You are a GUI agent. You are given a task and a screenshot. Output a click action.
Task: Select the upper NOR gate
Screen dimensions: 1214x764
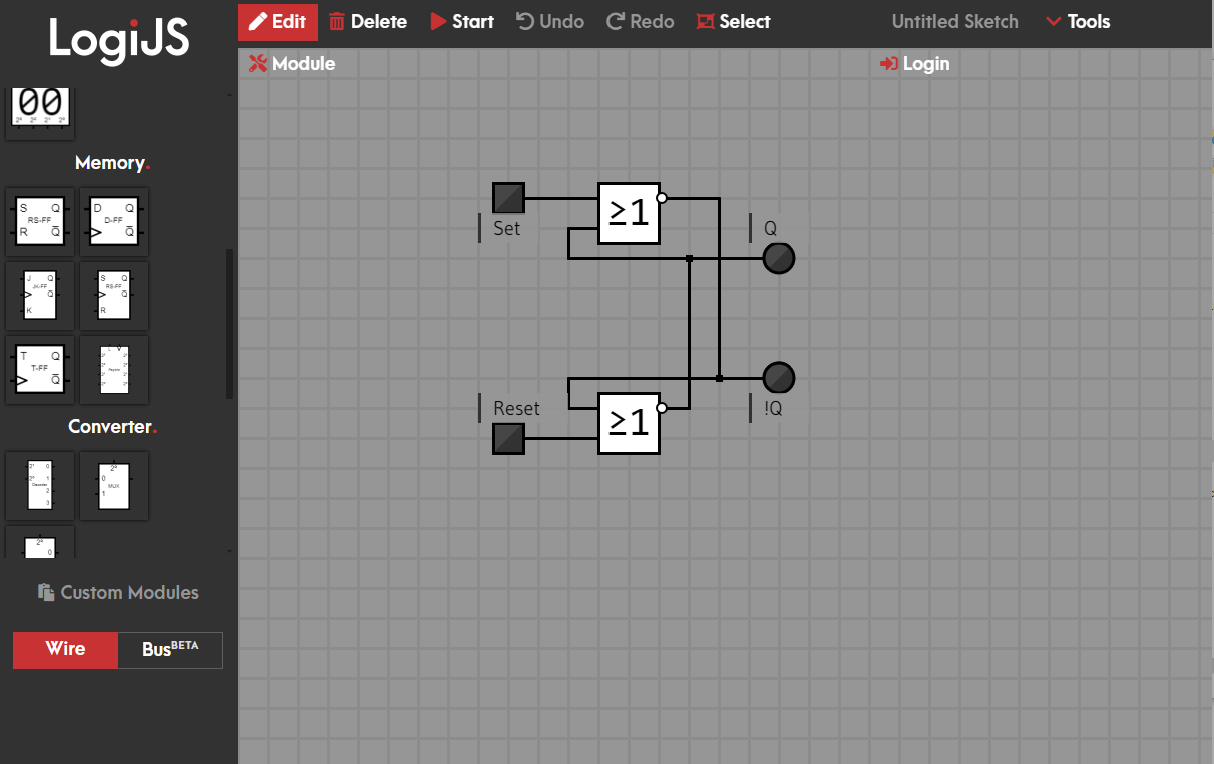(x=629, y=213)
